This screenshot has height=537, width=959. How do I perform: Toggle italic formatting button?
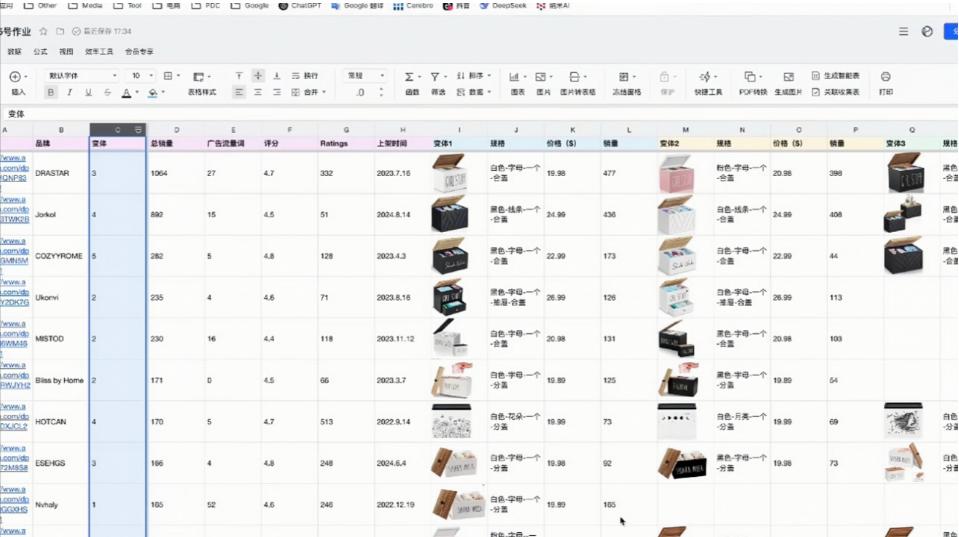[x=70, y=92]
